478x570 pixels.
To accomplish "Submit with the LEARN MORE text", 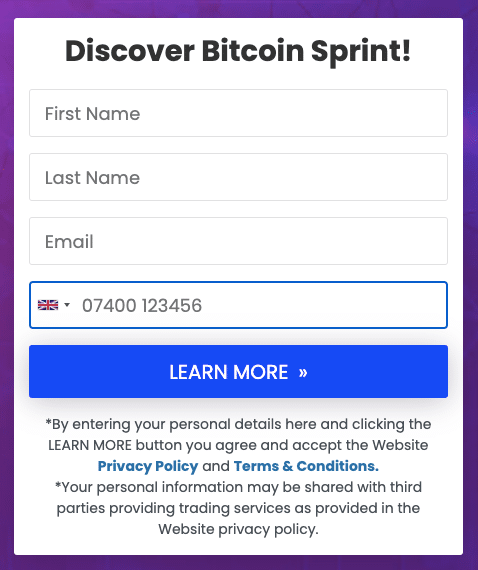I will coord(229,372).
